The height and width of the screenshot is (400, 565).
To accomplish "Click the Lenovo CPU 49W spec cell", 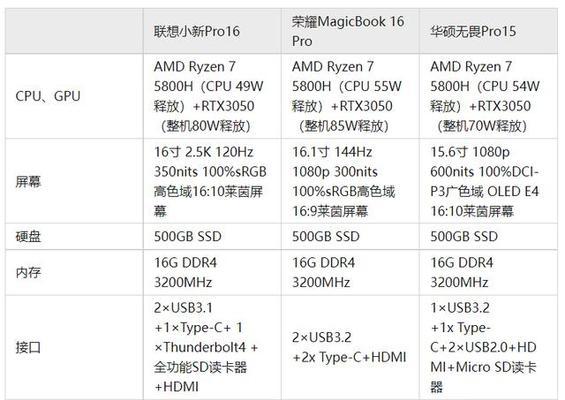I will point(212,96).
